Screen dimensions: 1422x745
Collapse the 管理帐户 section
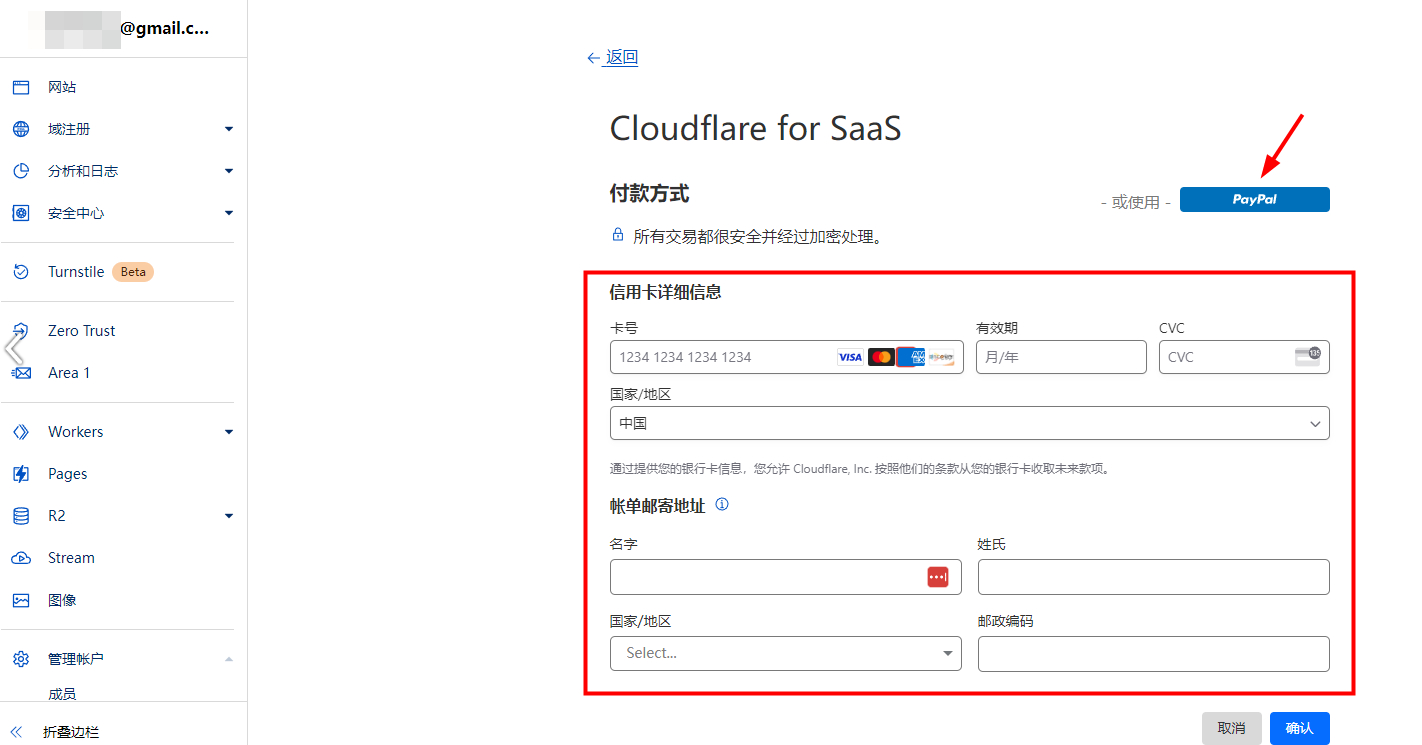[228, 658]
